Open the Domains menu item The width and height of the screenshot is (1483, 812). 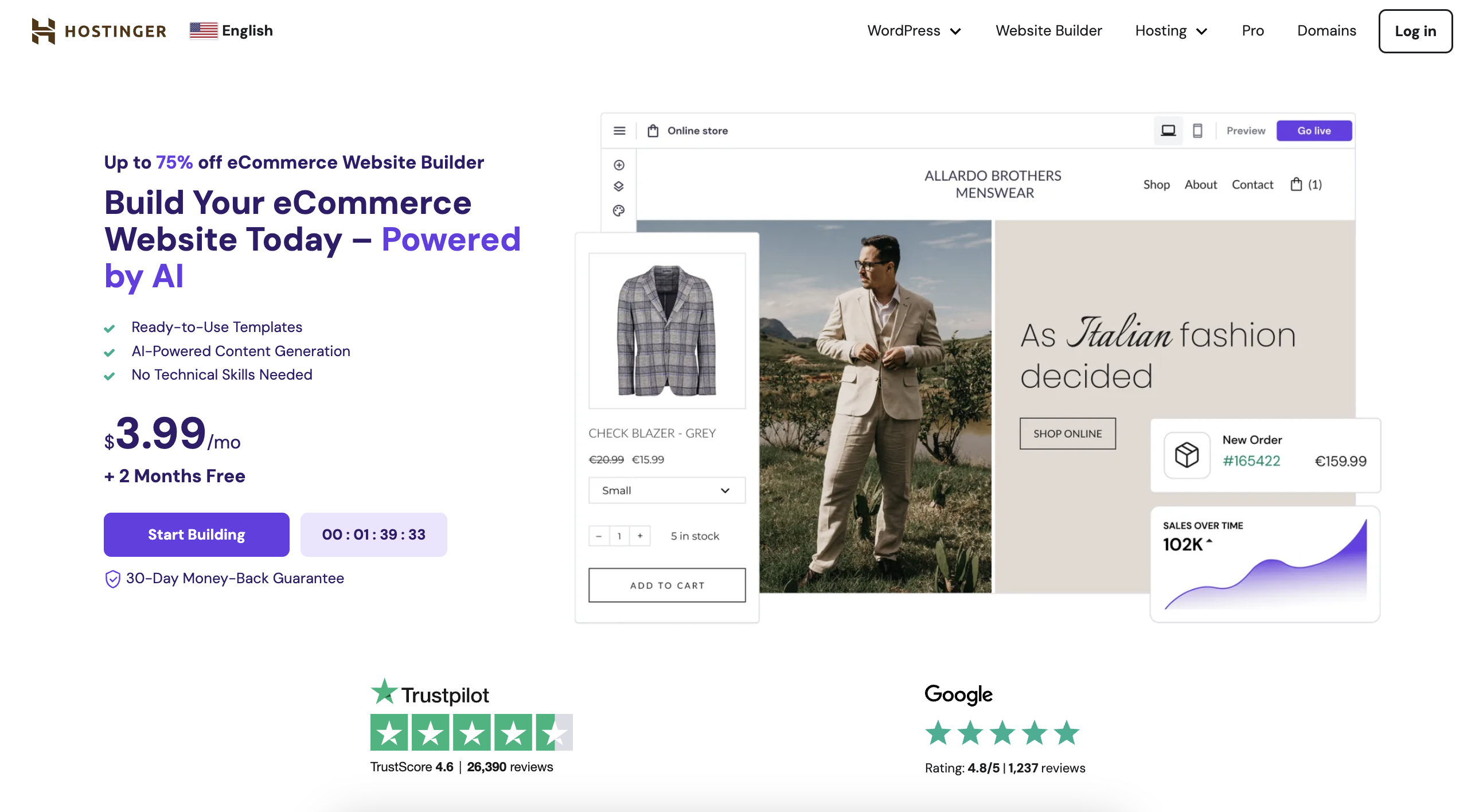tap(1326, 30)
